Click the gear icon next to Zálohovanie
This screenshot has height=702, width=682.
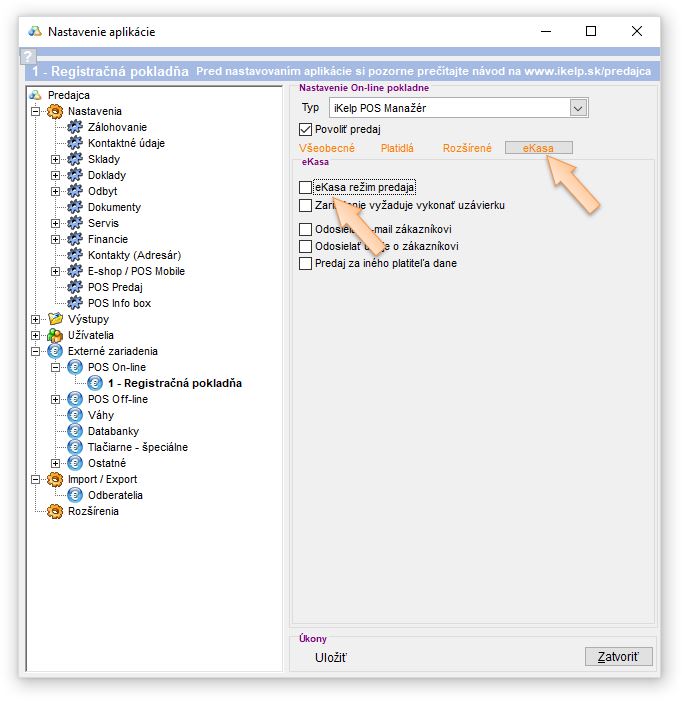(x=75, y=127)
